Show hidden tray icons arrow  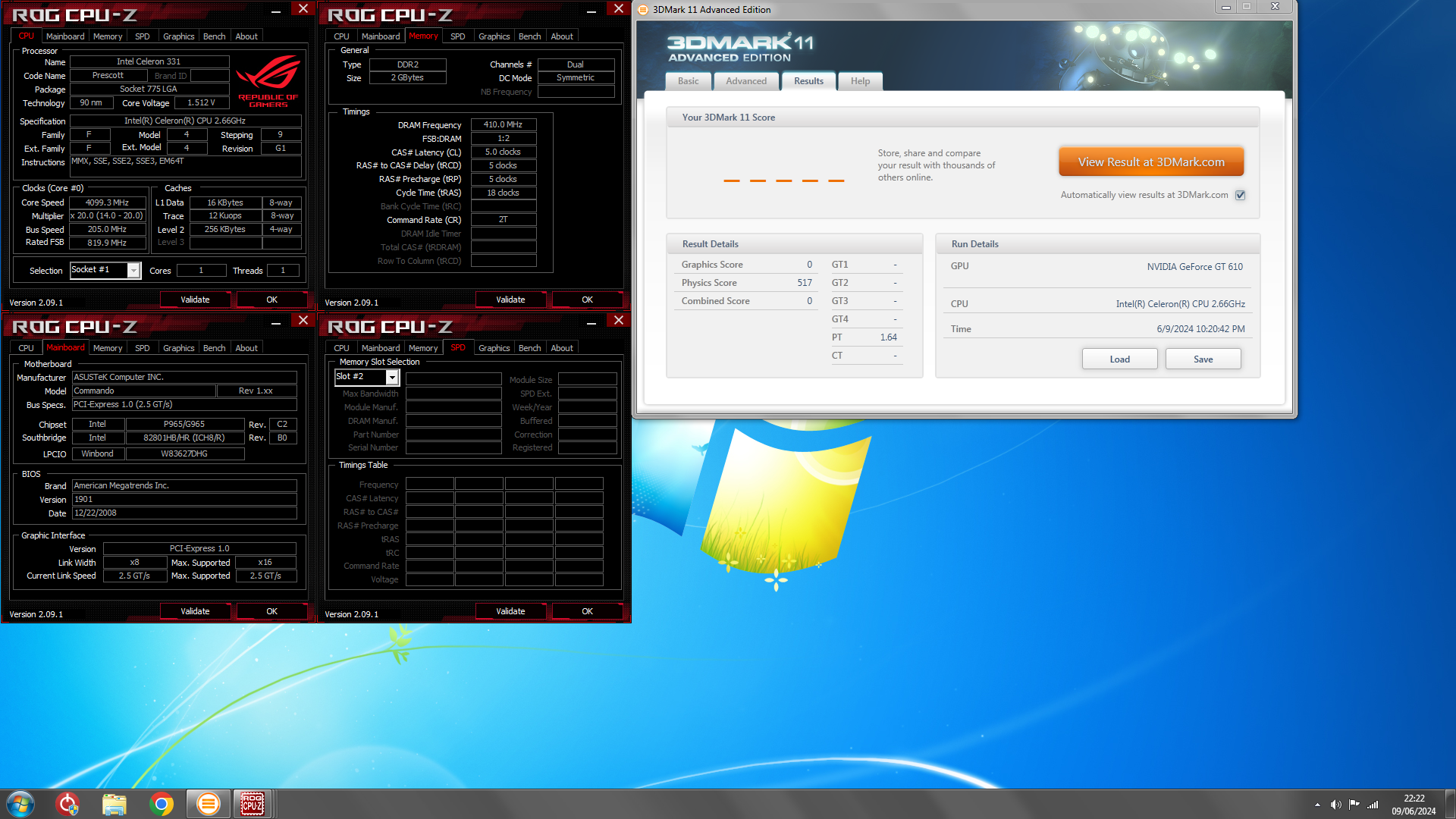pos(1317,805)
